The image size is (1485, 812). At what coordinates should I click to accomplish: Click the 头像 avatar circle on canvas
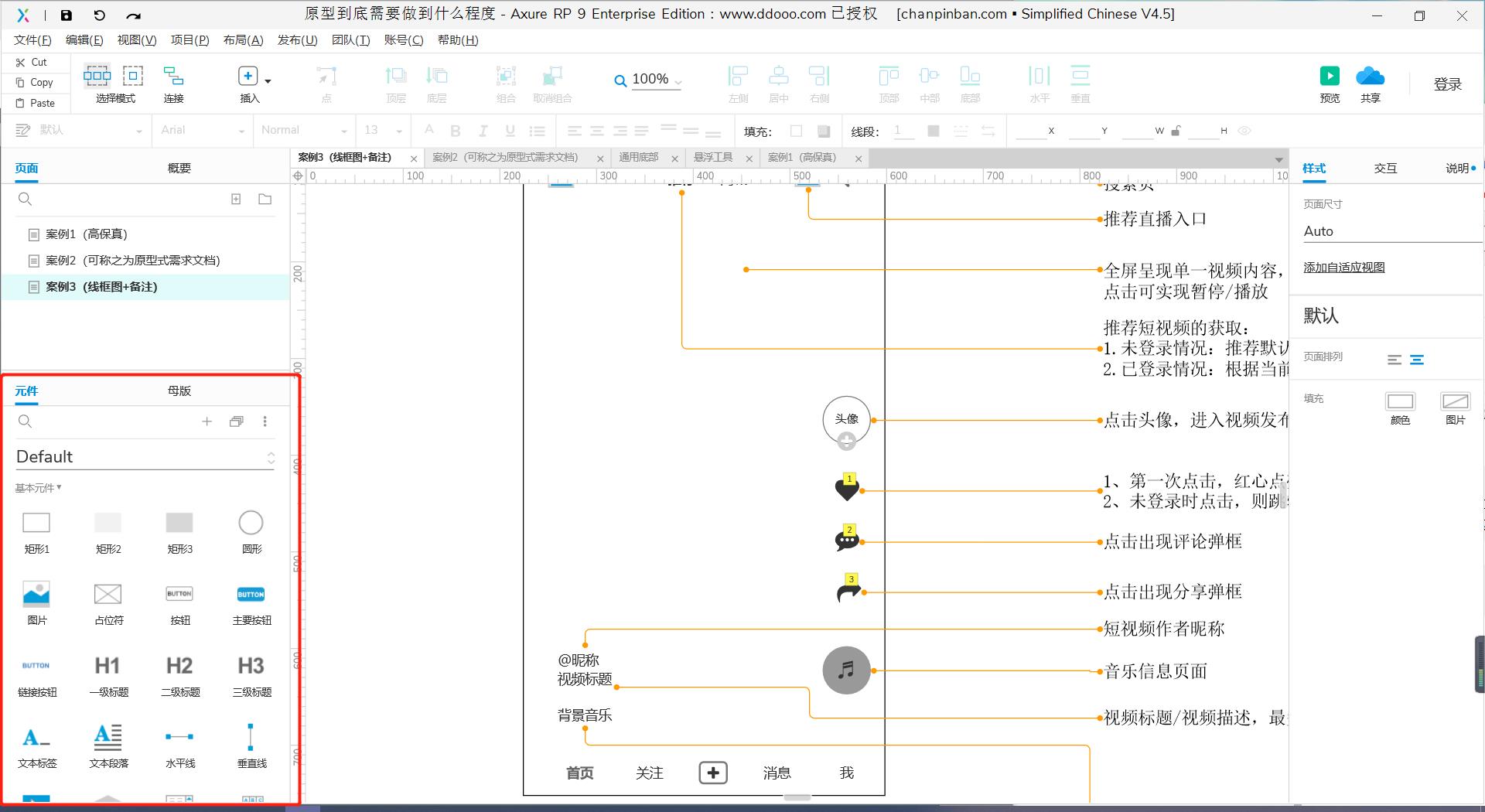846,420
